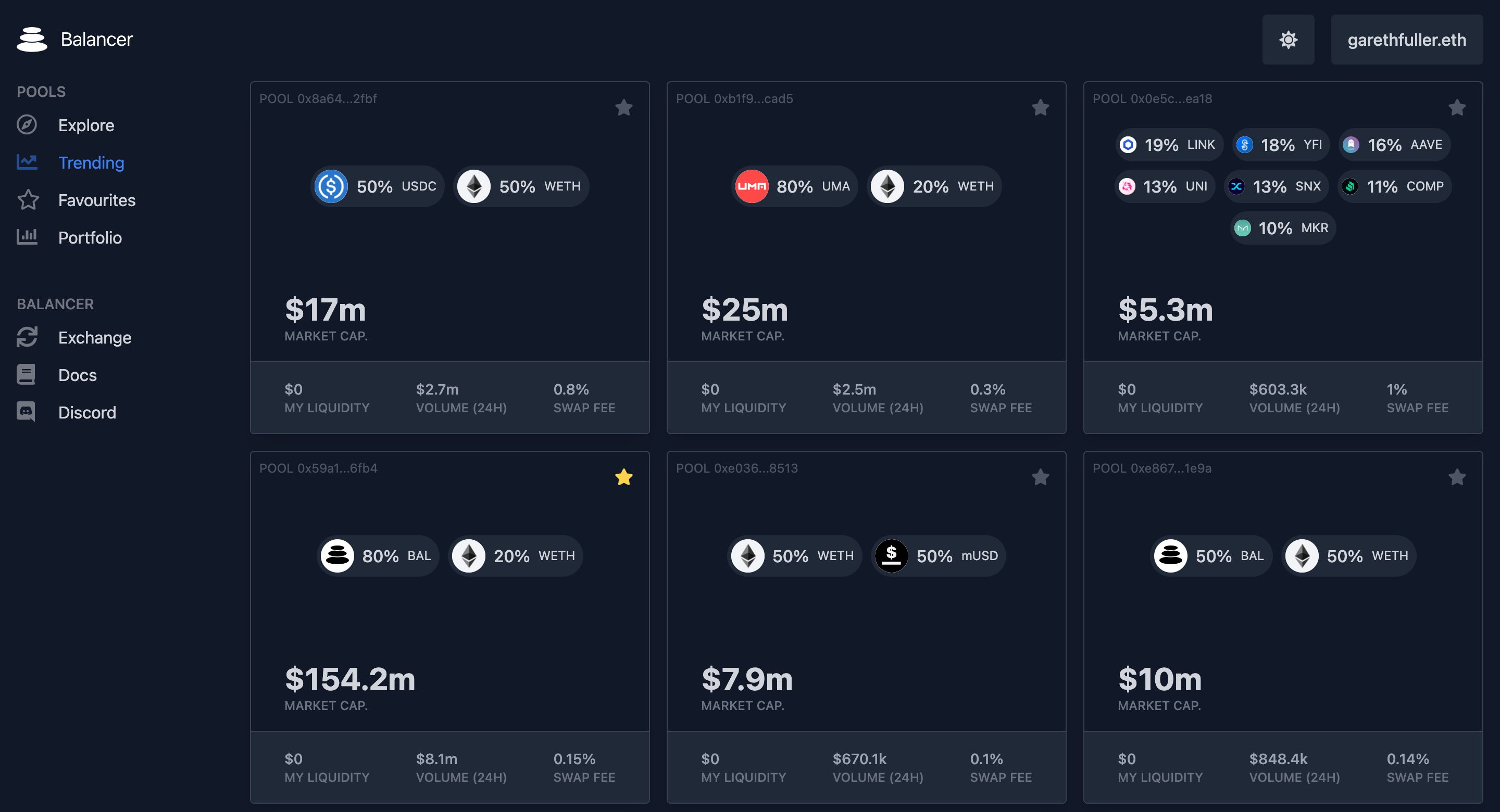The image size is (1500, 812).
Task: Favourite pool 0x8a64...2fbf with star
Action: pyautogui.click(x=623, y=108)
